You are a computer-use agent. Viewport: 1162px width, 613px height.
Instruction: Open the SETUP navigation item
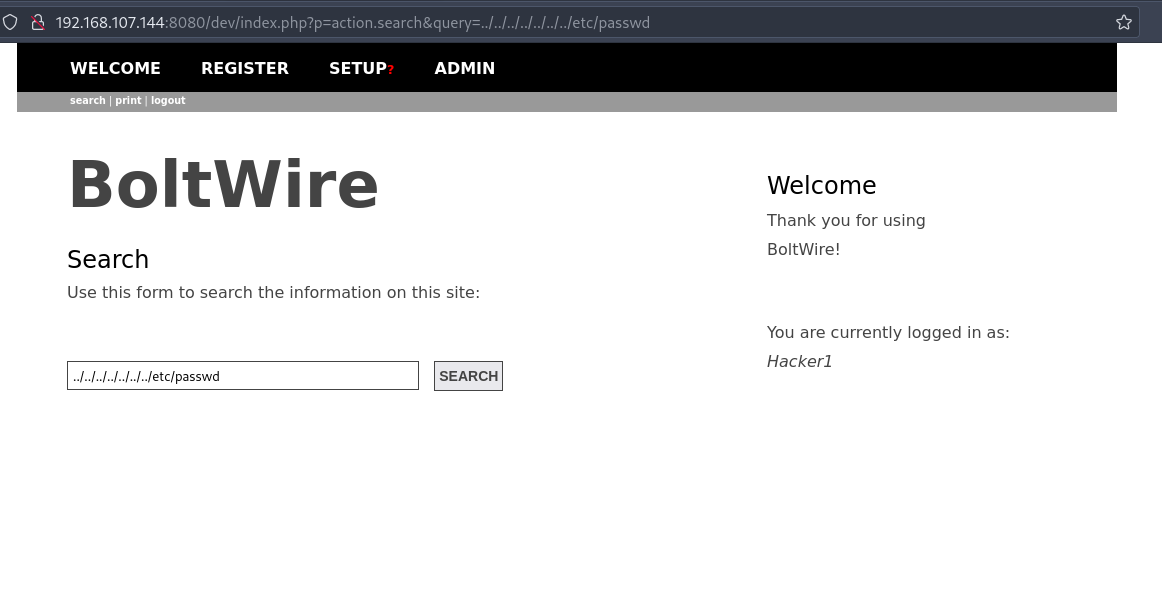pyautogui.click(x=358, y=68)
